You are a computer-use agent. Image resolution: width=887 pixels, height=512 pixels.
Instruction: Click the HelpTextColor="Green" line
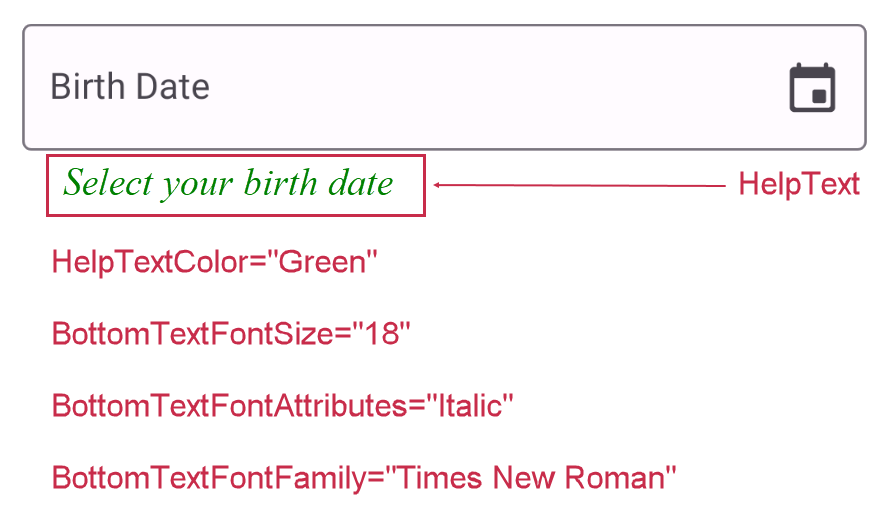tap(215, 262)
